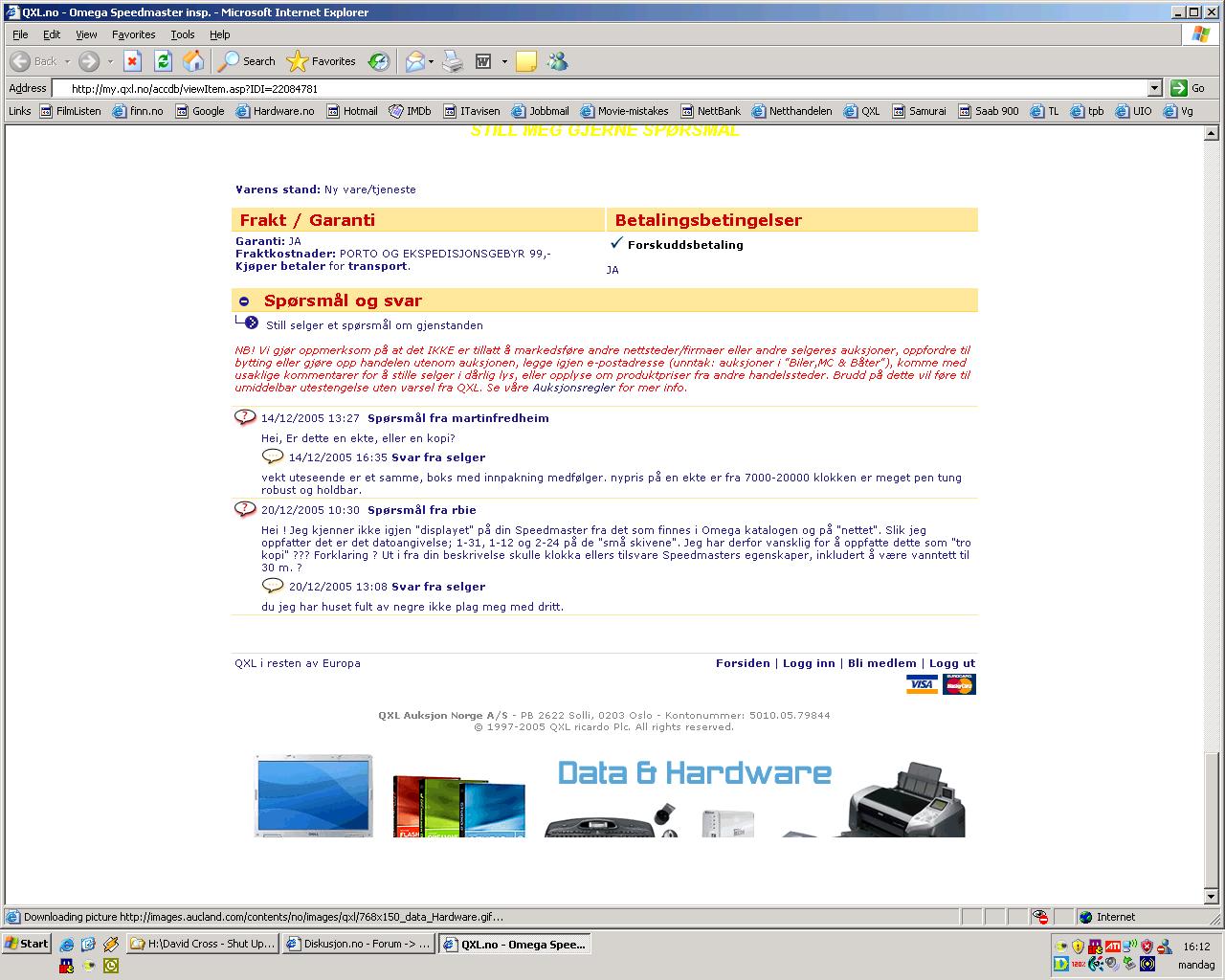Image resolution: width=1225 pixels, height=980 pixels.
Task: Open the ITavisen links bookmark
Action: click(471, 111)
